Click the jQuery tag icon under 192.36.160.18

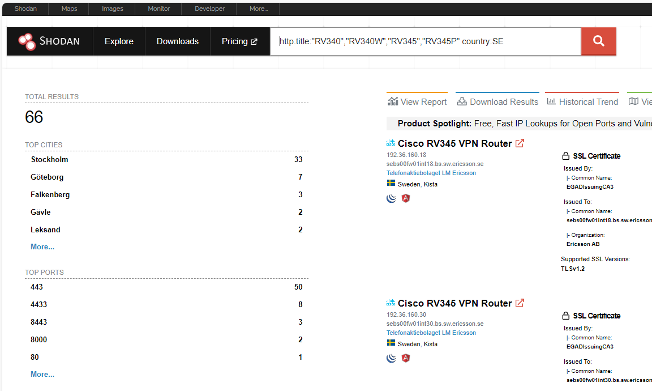(391, 198)
